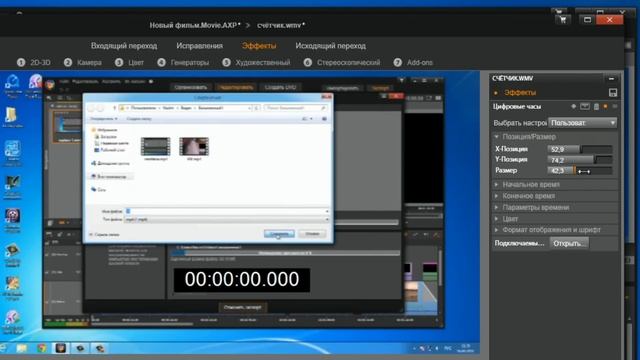
Task: Collapse the Позиция/Размер section
Action: tap(497, 137)
